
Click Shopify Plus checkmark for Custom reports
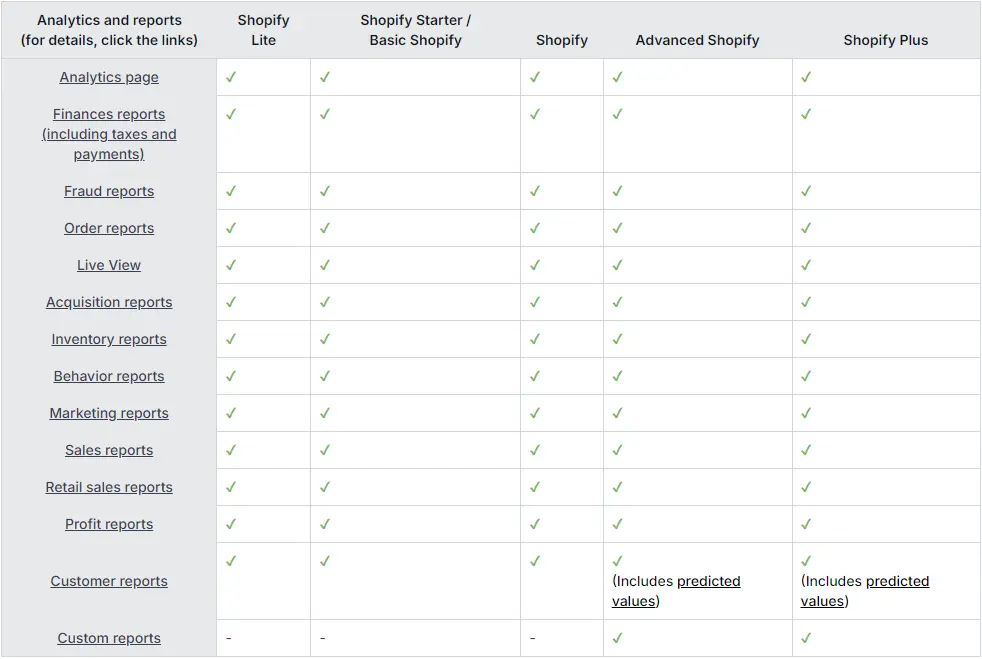tap(806, 638)
